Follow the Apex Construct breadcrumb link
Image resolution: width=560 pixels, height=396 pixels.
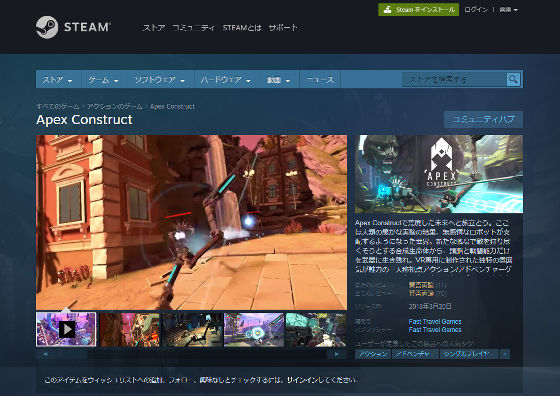click(x=172, y=106)
